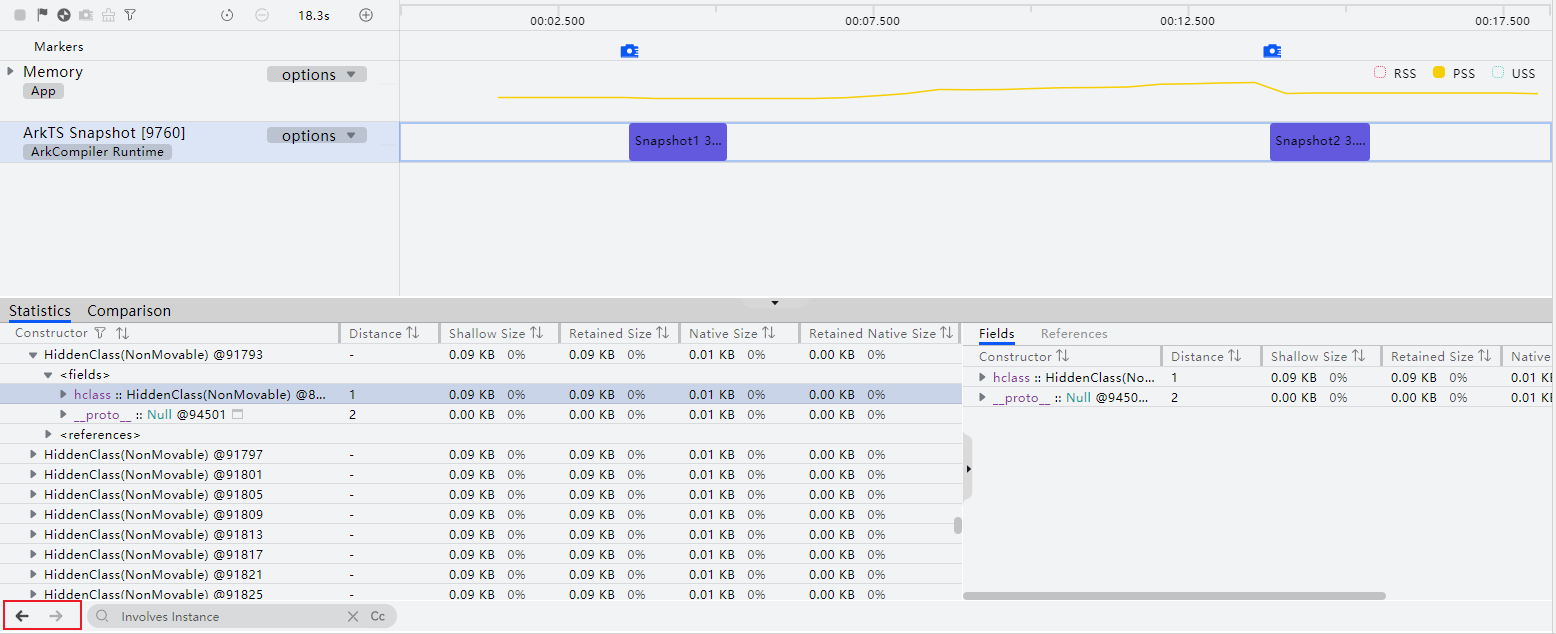The height and width of the screenshot is (634, 1556).
Task: Collapse HiddenClass(NonMovable) @91793 node
Action: pyautogui.click(x=33, y=354)
